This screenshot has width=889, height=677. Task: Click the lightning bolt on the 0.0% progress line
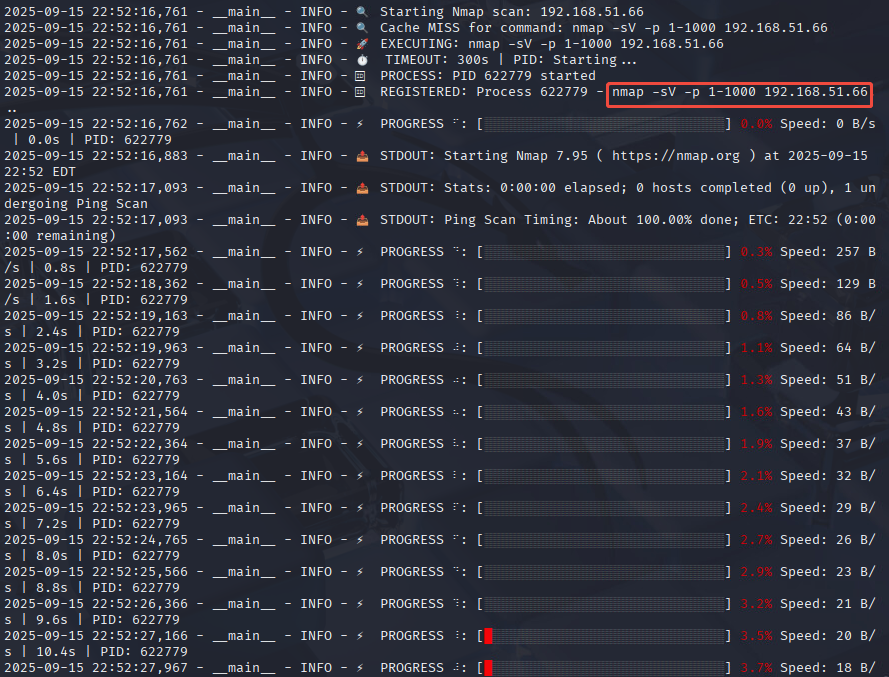pos(362,124)
